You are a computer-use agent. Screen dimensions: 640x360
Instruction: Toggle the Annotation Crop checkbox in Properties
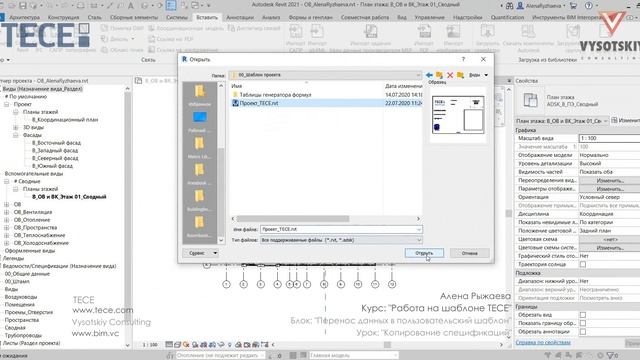[x=583, y=332]
